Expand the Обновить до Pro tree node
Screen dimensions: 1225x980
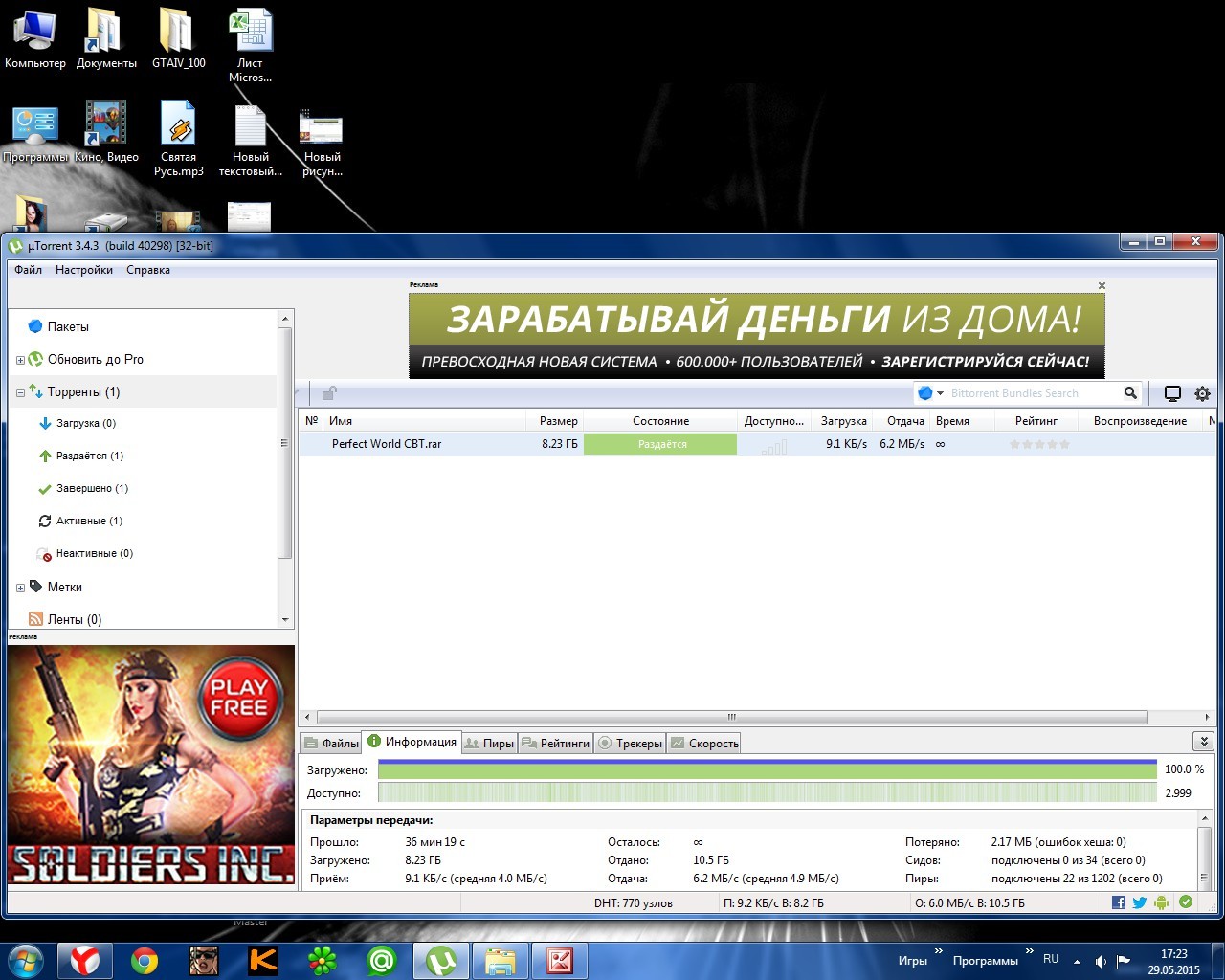coord(20,361)
